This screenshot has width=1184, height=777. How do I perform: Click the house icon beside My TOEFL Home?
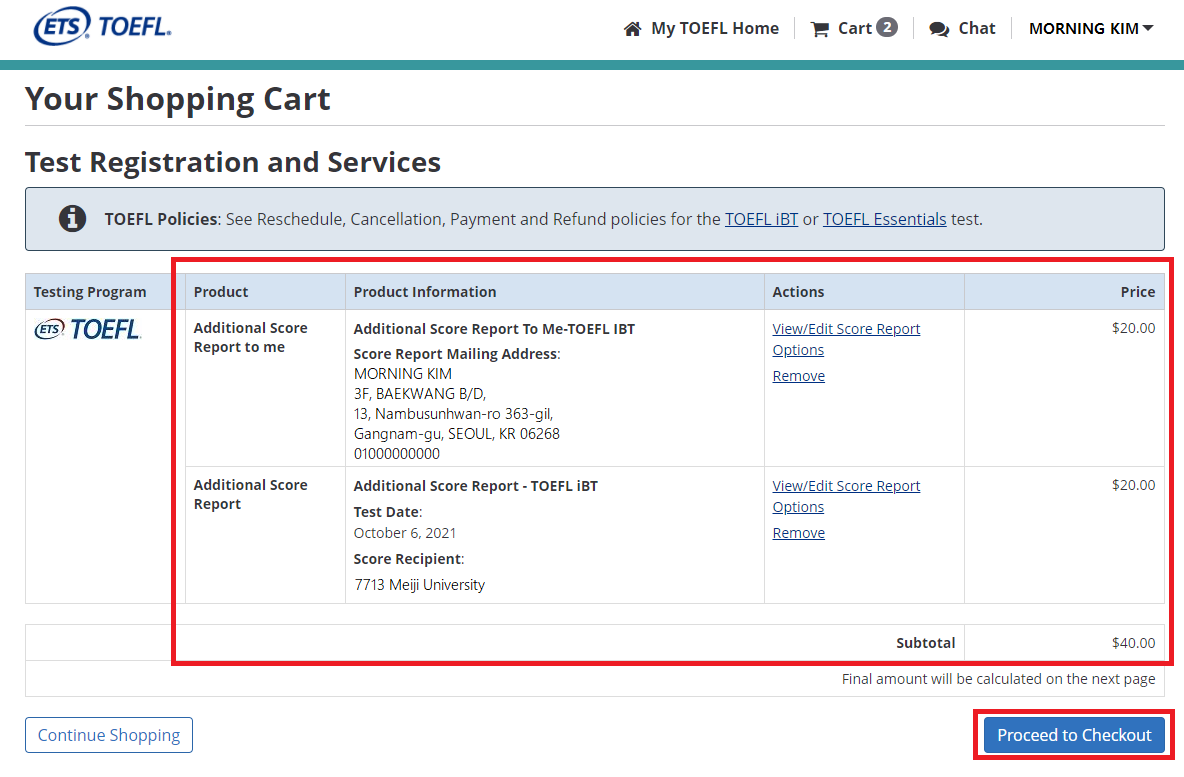pyautogui.click(x=632, y=29)
